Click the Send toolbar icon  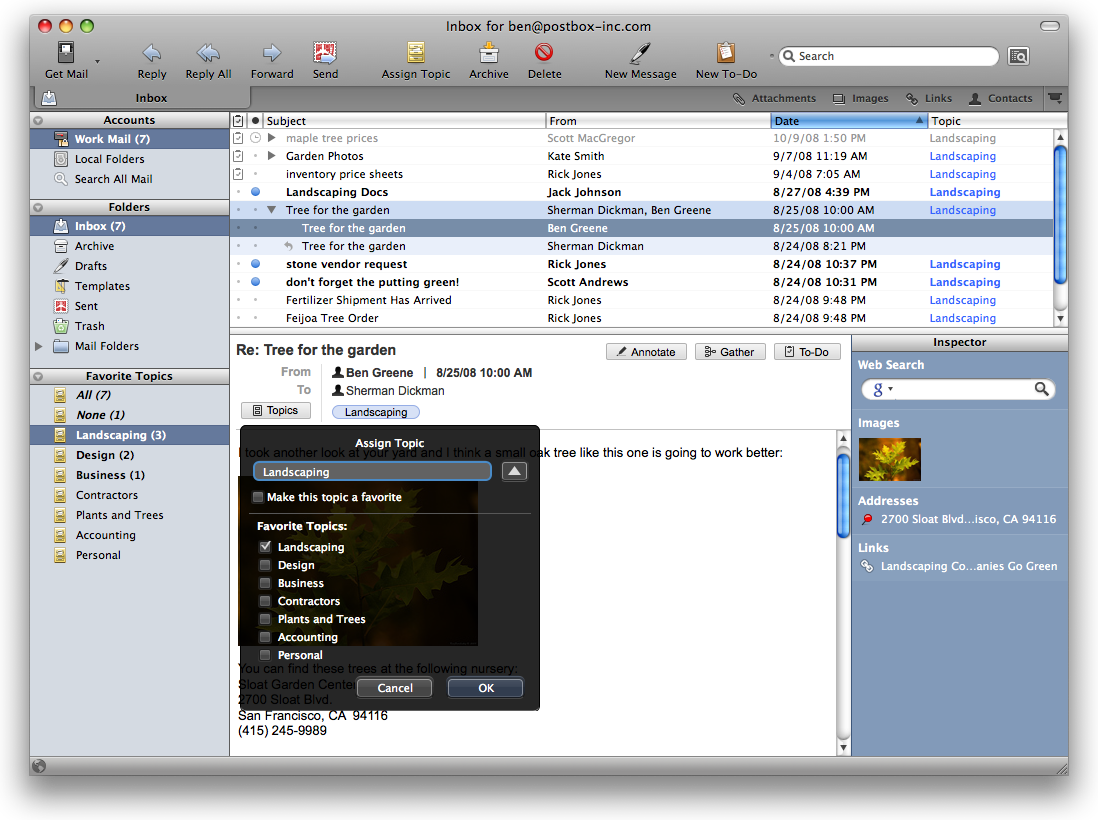point(325,53)
